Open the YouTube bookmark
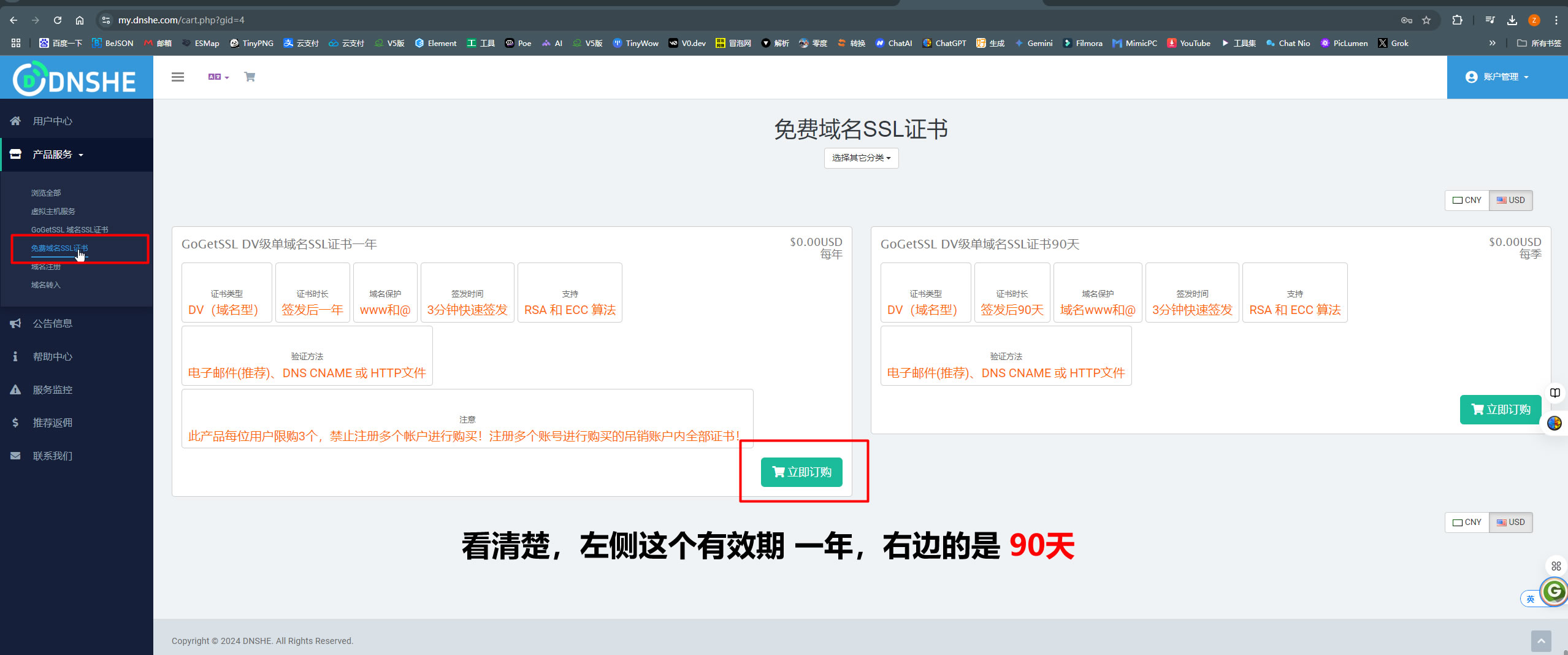Viewport: 1568px width, 655px height. [x=1189, y=43]
